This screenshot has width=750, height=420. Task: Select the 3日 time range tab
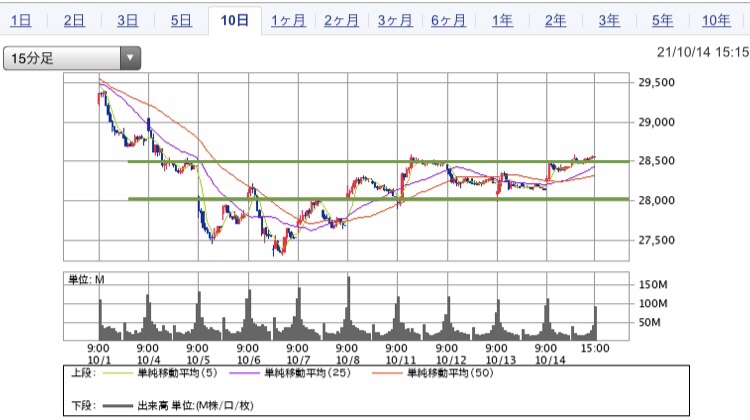click(x=128, y=20)
